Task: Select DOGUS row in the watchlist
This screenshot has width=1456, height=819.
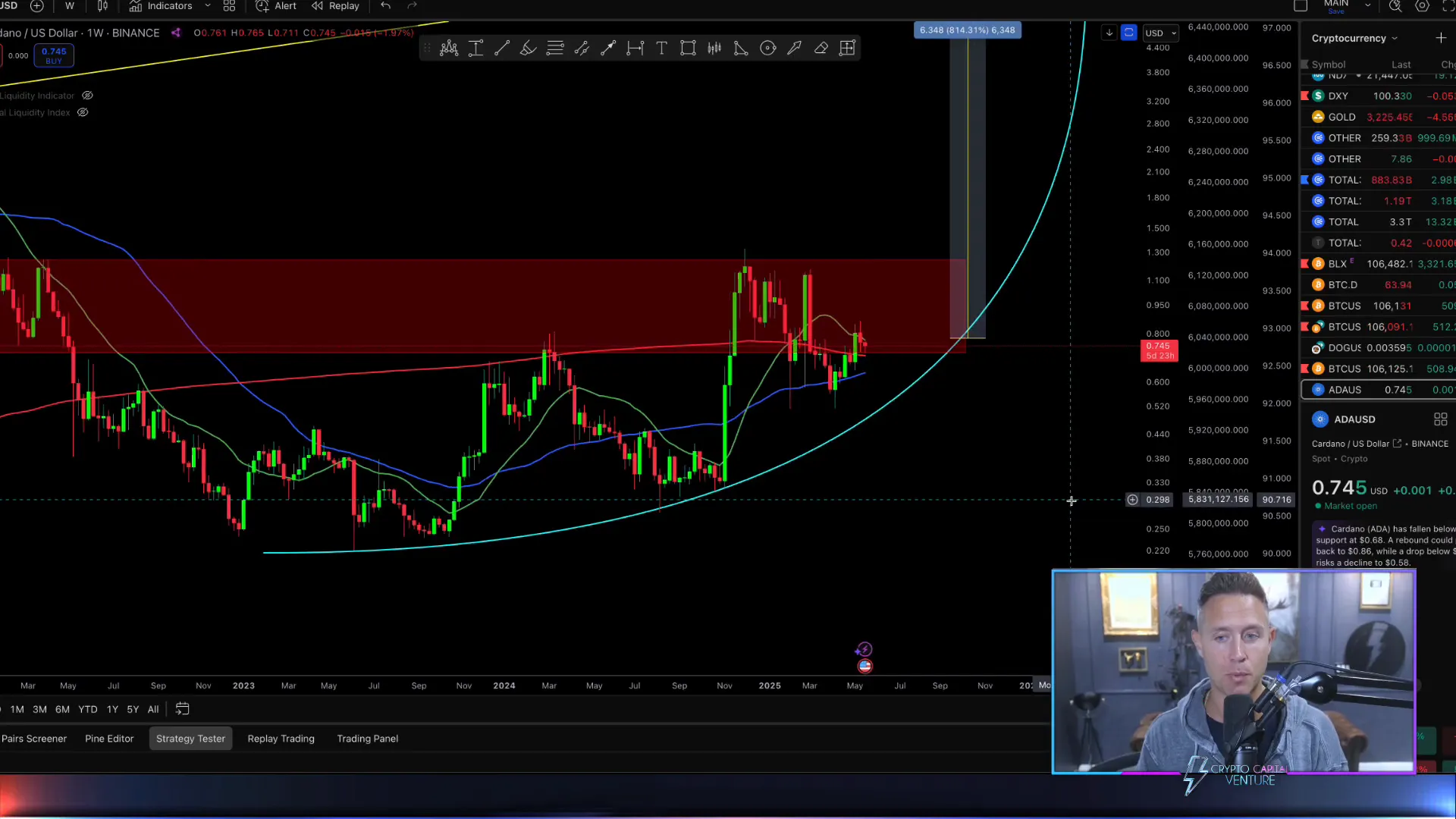Action: click(x=1378, y=348)
